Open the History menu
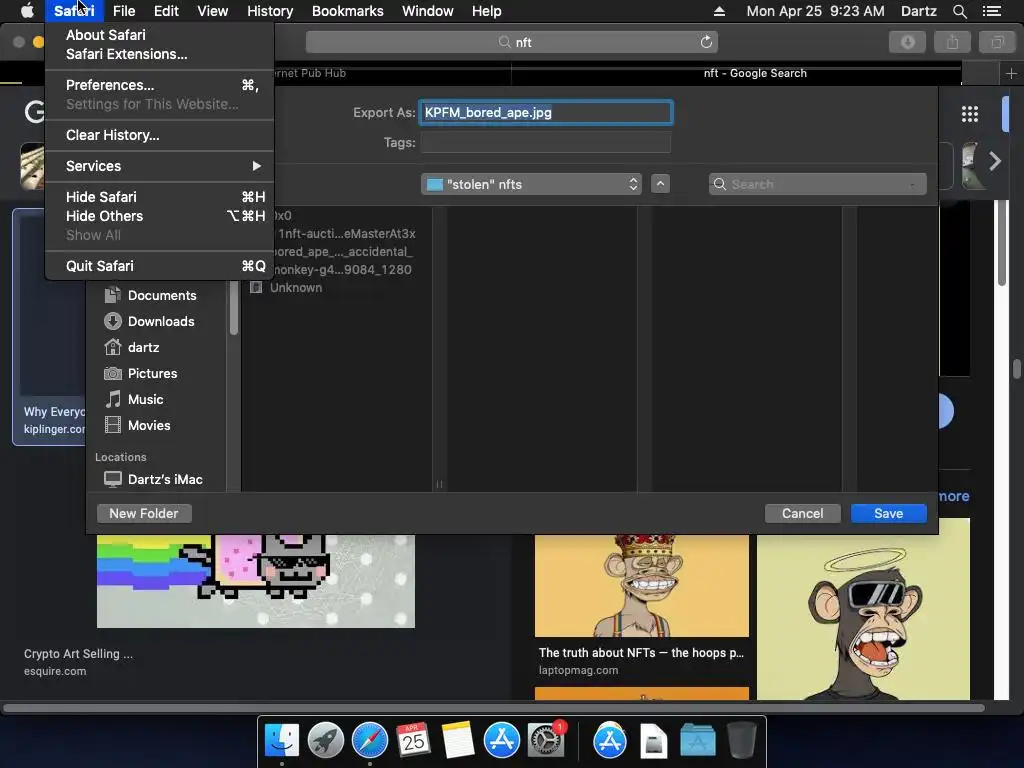 tap(270, 11)
